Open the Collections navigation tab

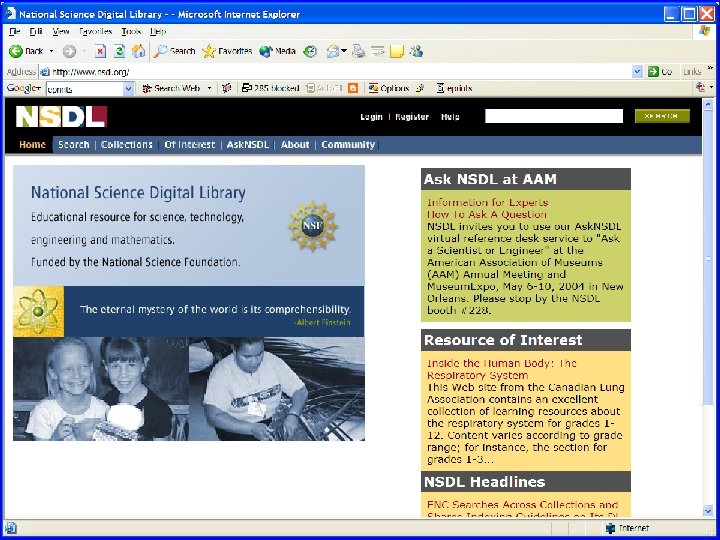pyautogui.click(x=126, y=145)
